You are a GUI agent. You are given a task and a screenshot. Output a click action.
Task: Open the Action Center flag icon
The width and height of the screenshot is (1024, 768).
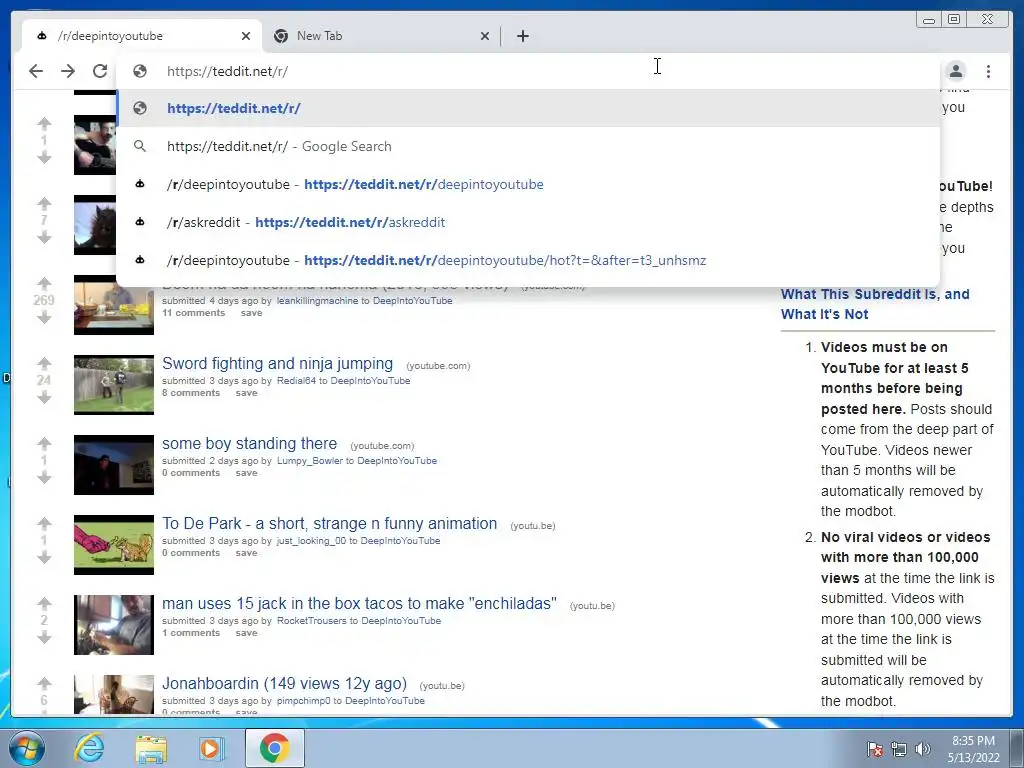tap(874, 749)
